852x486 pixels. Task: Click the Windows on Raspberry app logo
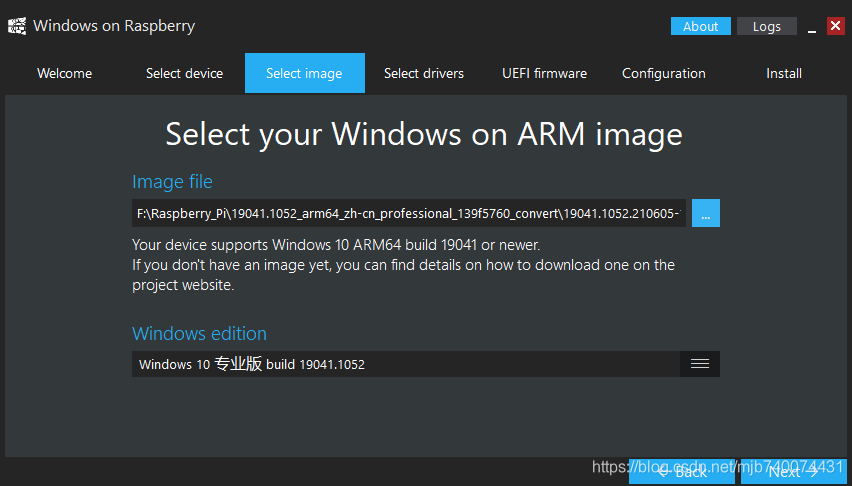[x=16, y=27]
